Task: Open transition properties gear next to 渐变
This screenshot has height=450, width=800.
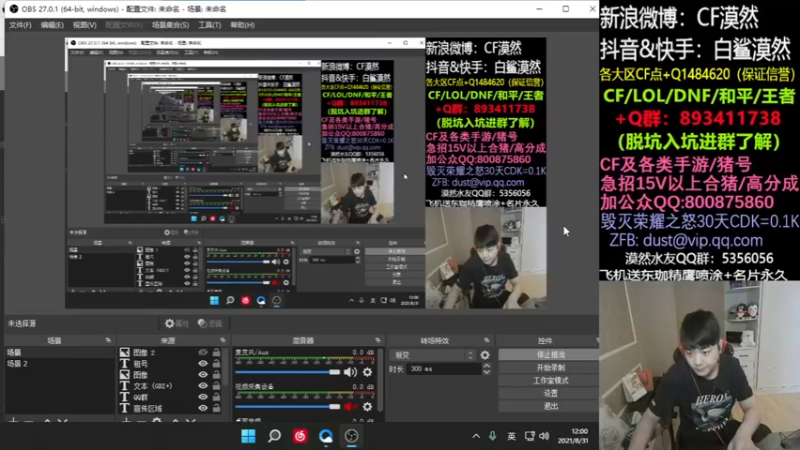Action: click(485, 355)
